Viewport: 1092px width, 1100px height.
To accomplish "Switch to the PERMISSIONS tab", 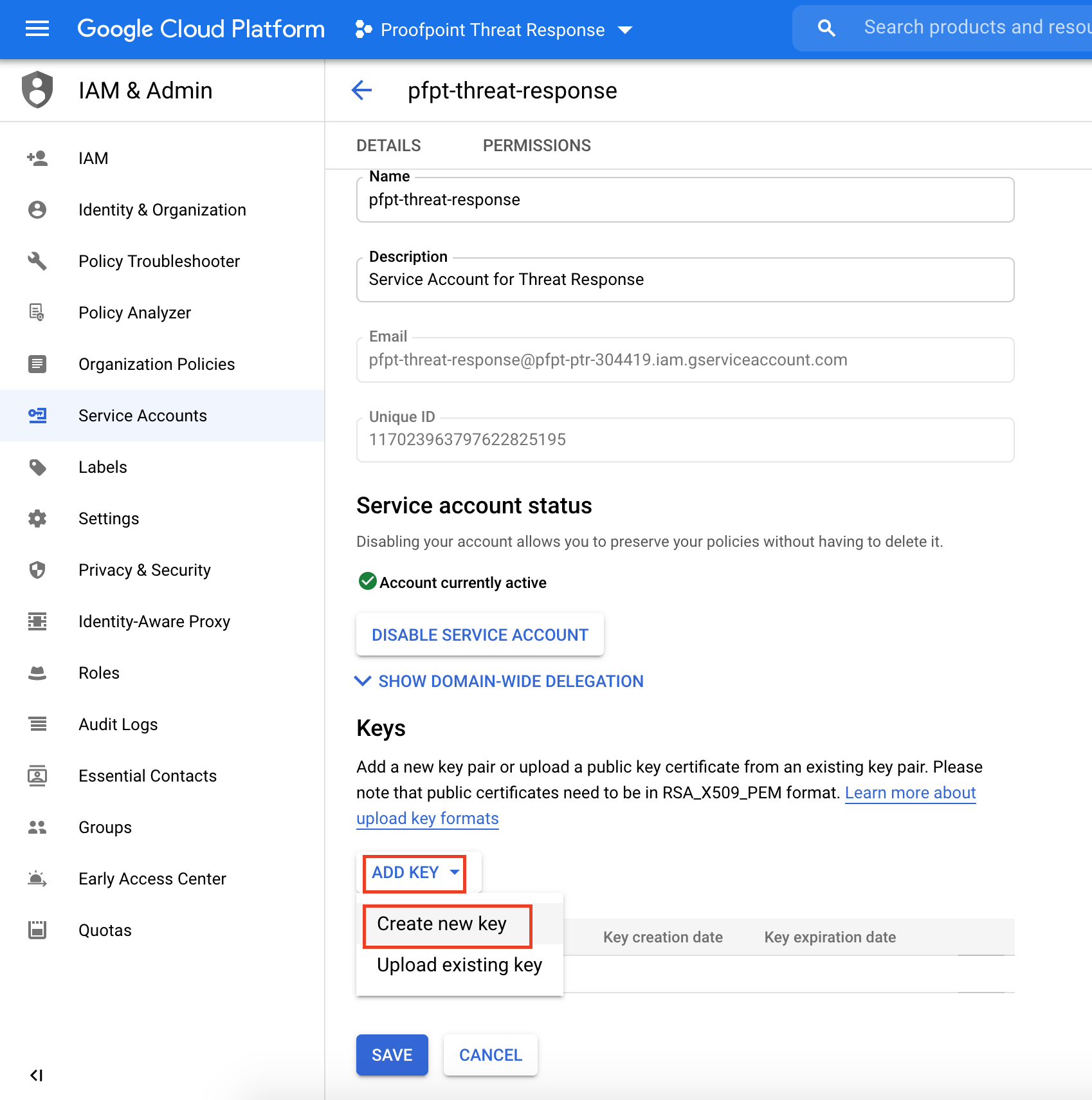I will tap(536, 146).
